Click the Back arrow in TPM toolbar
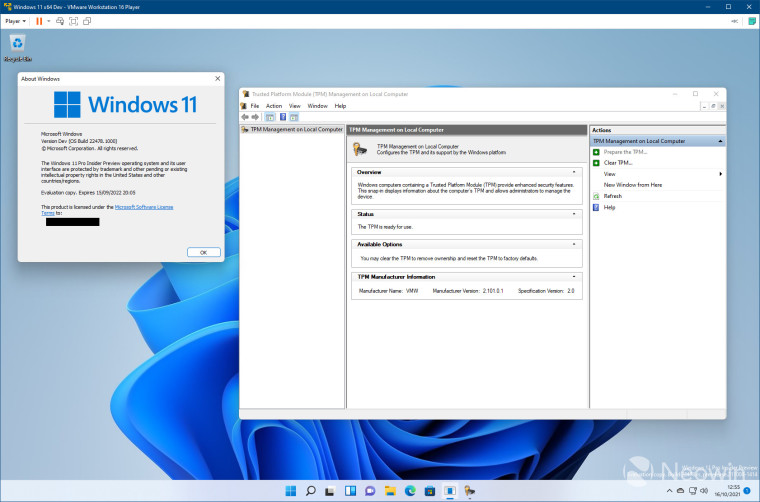This screenshot has height=502, width=760. [x=245, y=117]
